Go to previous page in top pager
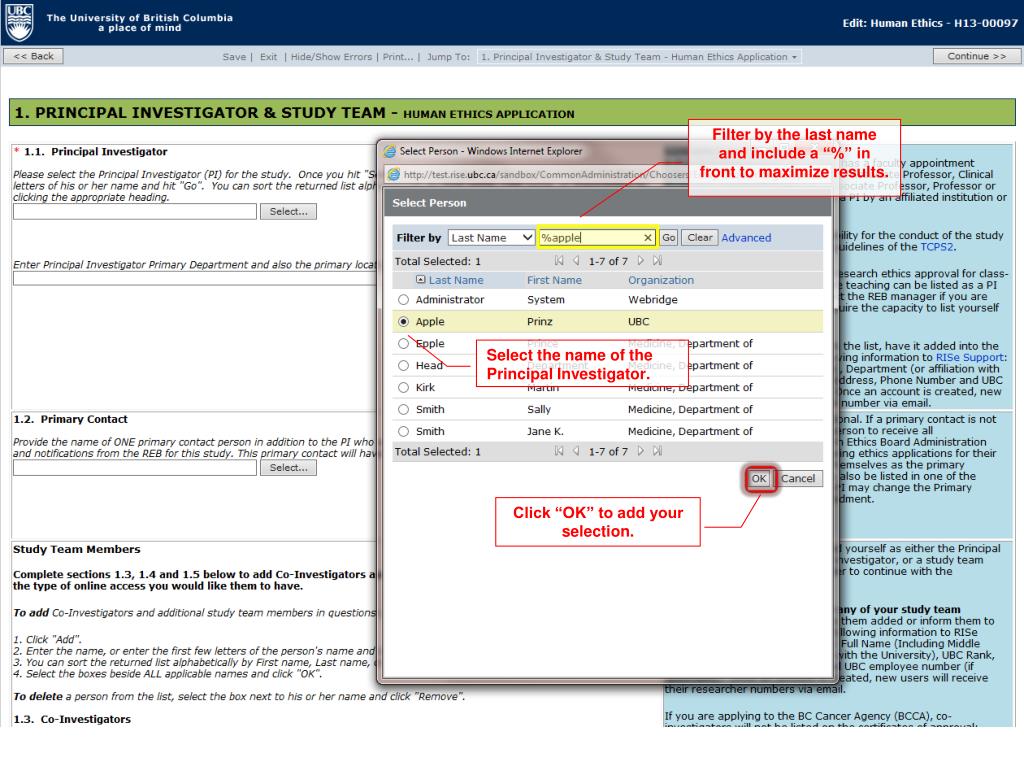 576,261
